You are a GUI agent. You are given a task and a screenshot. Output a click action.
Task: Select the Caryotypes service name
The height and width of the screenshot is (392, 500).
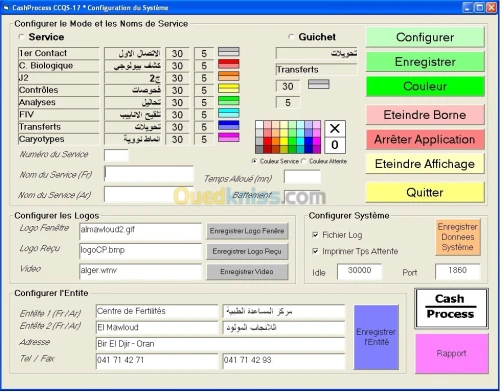pos(59,139)
